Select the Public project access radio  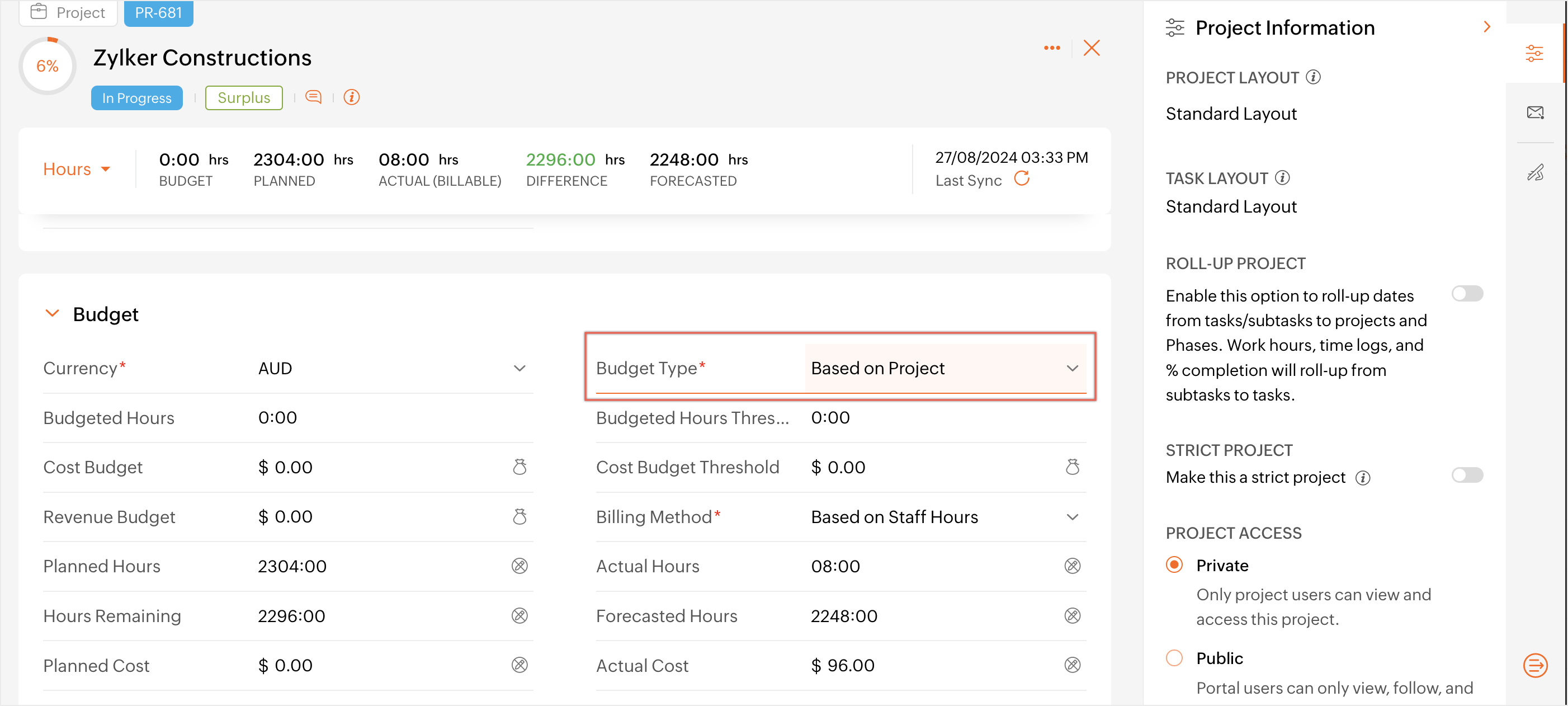1174,658
